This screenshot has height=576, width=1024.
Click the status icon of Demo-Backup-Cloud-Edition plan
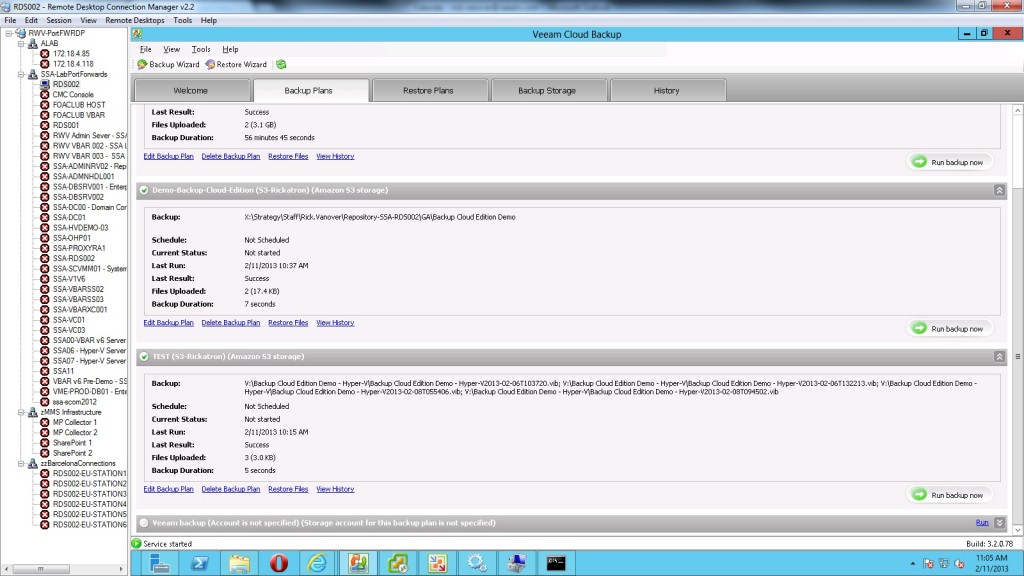[144, 191]
